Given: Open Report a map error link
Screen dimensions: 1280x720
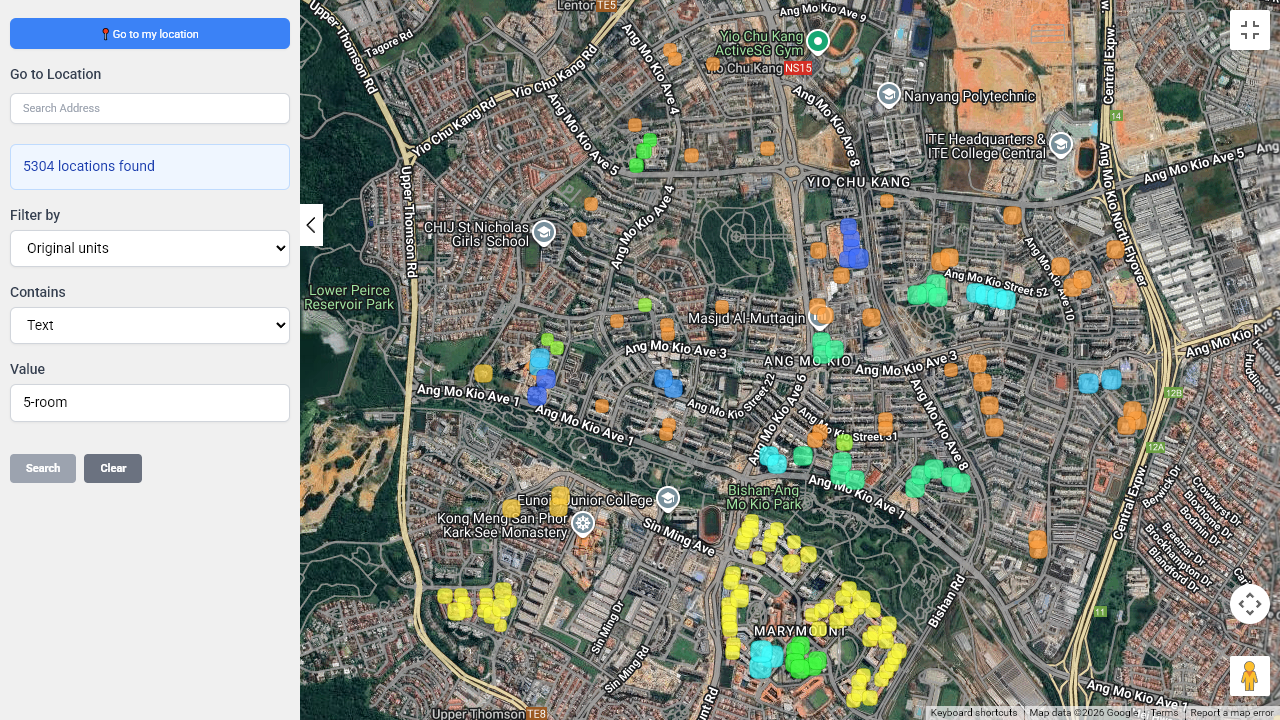Looking at the screenshot, I should [1231, 713].
